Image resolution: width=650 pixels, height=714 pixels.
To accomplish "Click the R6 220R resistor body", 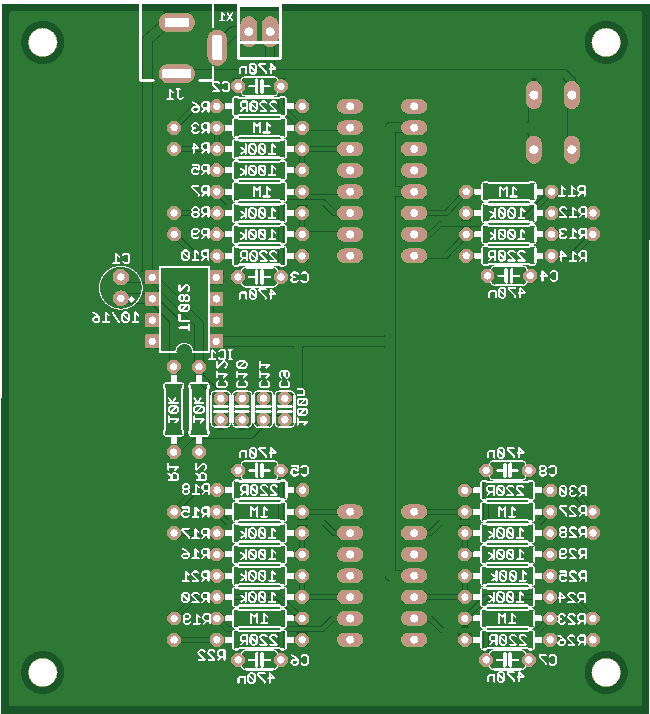I will coord(259,107).
